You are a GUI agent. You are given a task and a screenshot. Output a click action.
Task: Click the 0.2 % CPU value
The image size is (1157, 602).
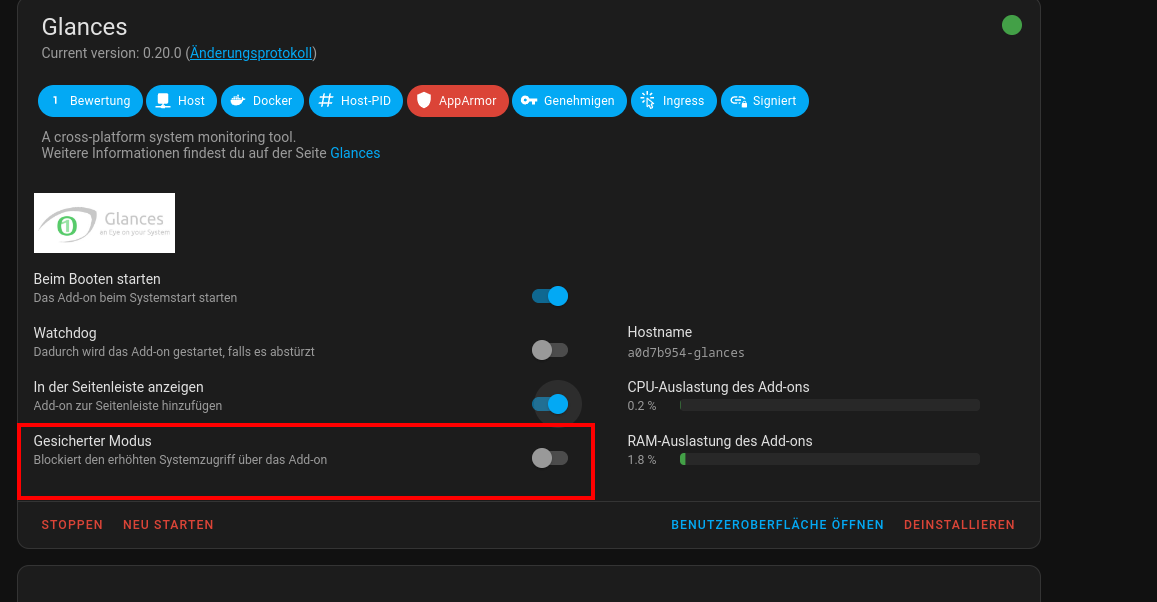point(641,406)
